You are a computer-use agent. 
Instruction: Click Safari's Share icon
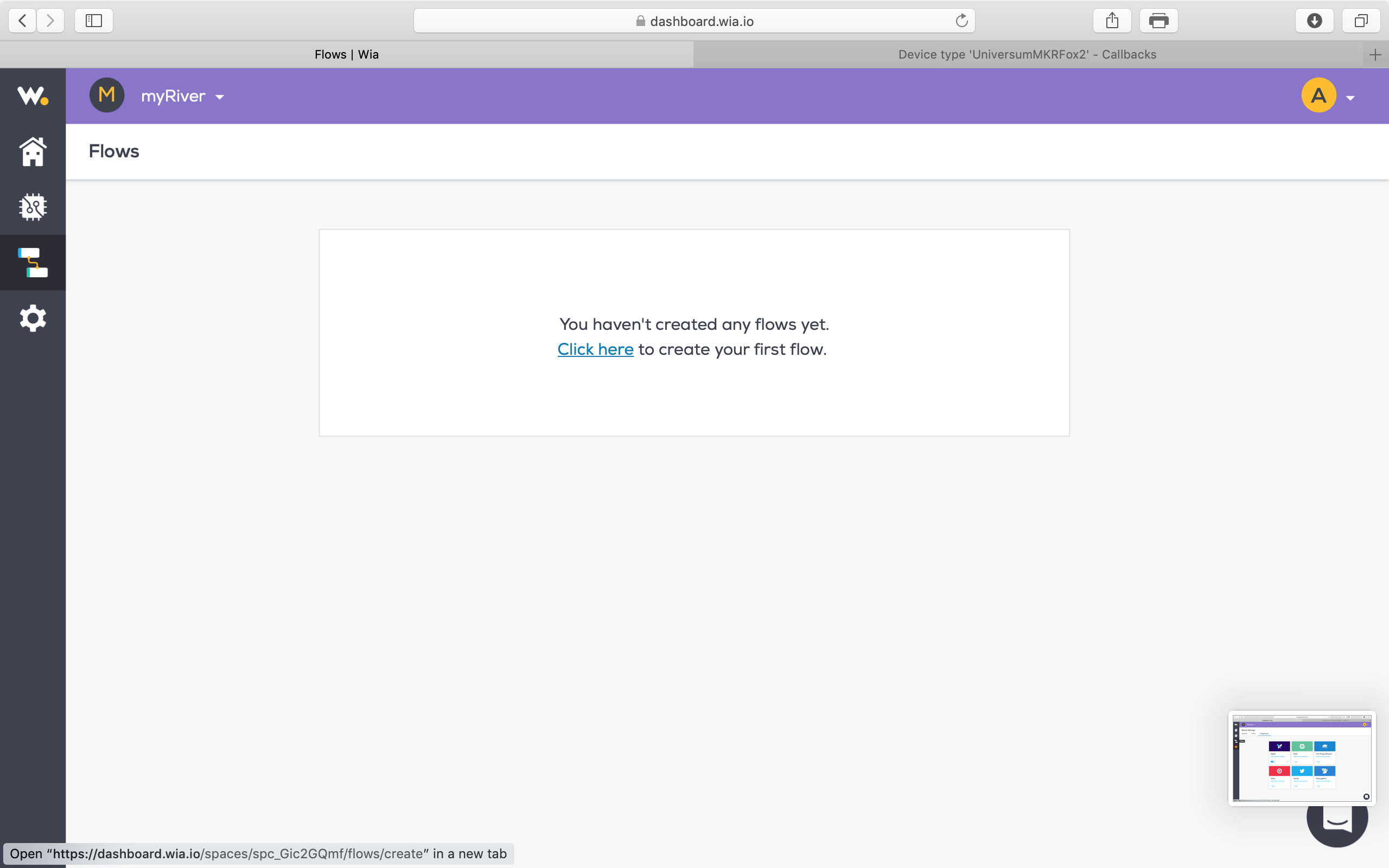tap(1112, 21)
